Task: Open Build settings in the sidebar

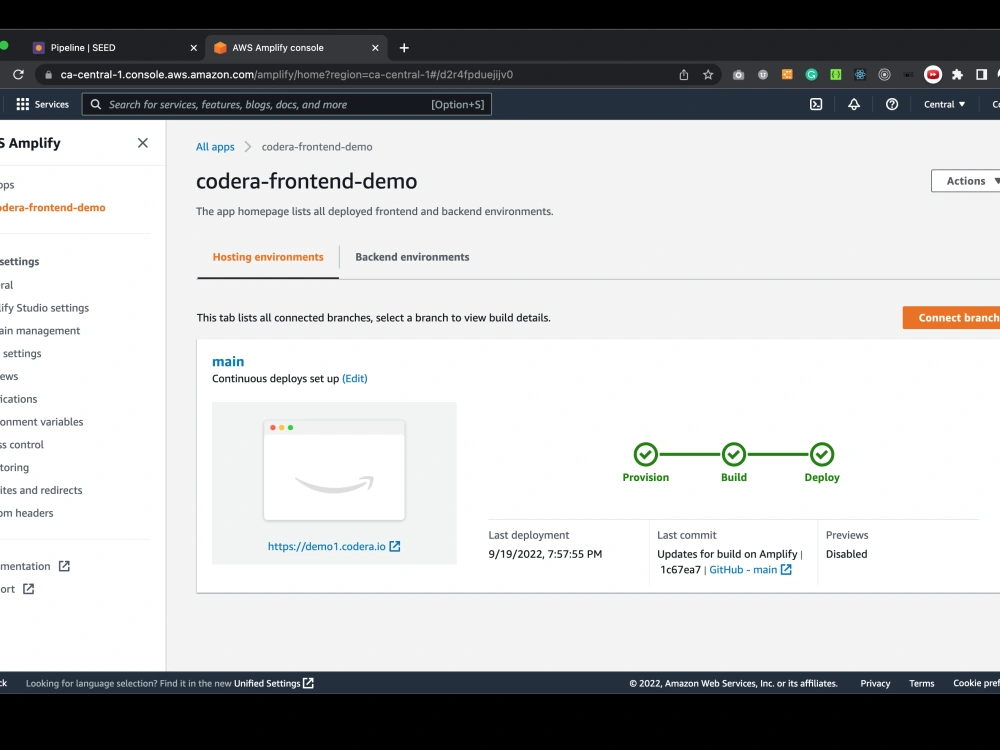Action: 21,353
